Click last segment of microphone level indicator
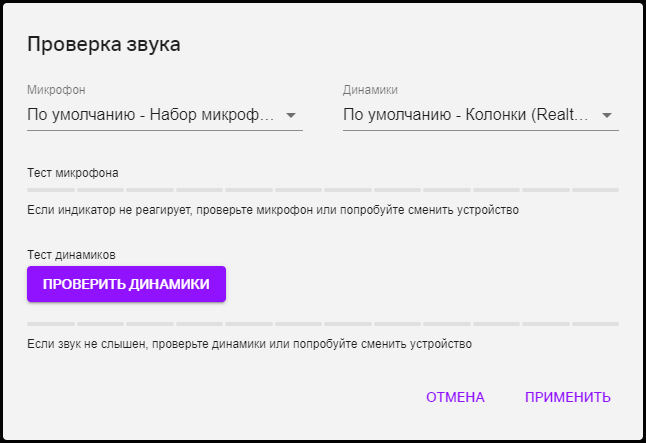 tap(595, 190)
